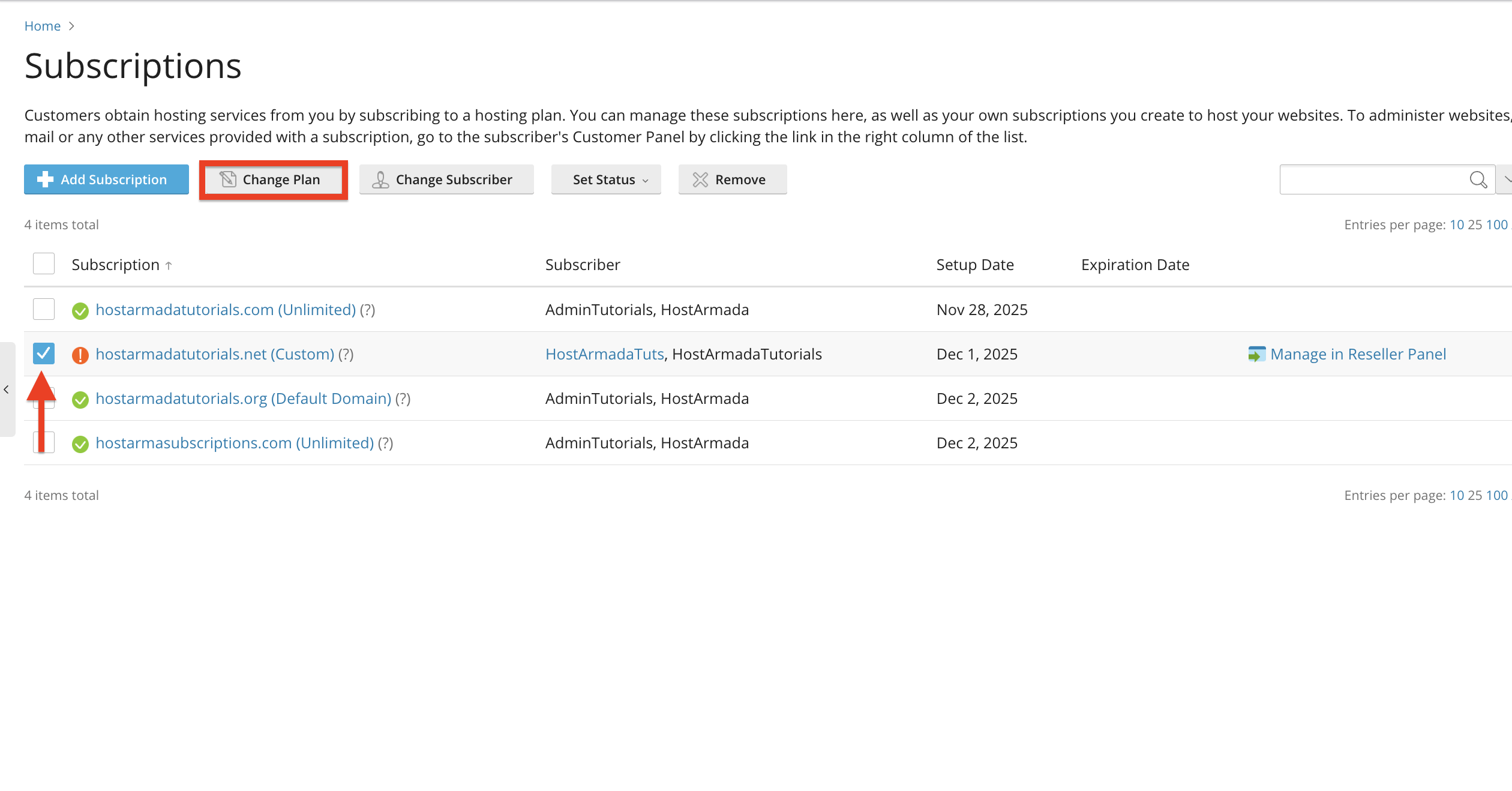Click the Add Subscription button

tap(106, 179)
